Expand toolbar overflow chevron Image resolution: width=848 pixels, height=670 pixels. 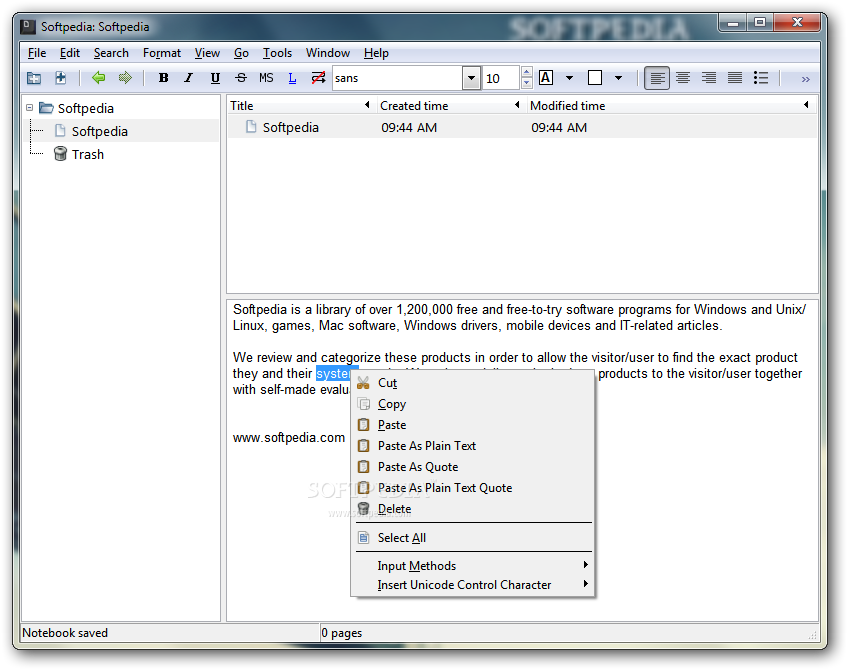click(x=806, y=79)
